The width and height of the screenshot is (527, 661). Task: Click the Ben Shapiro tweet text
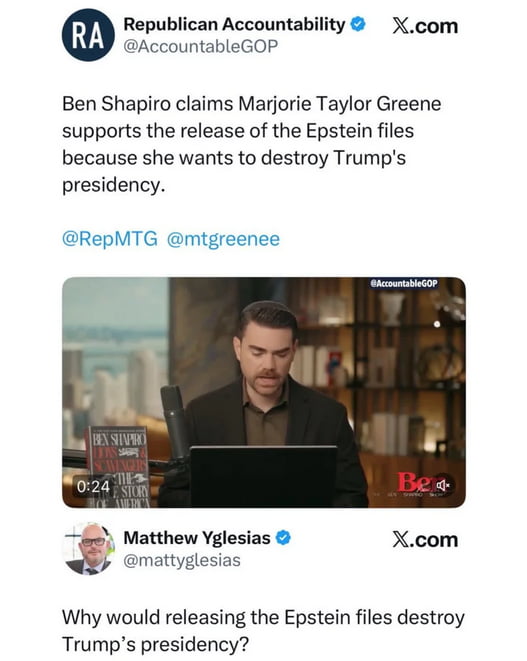coord(252,144)
